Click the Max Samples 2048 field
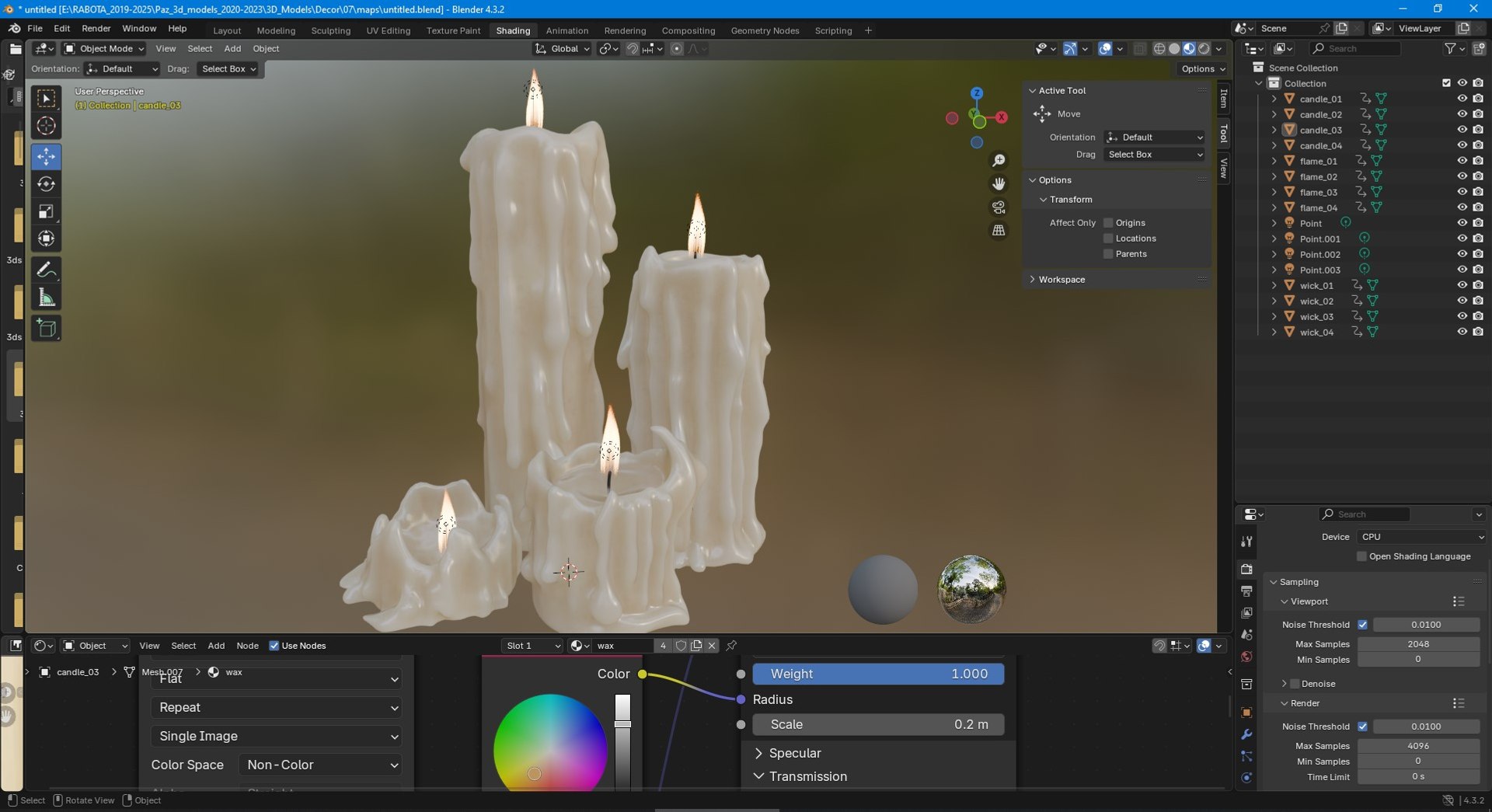Image resolution: width=1492 pixels, height=812 pixels. 1418,644
